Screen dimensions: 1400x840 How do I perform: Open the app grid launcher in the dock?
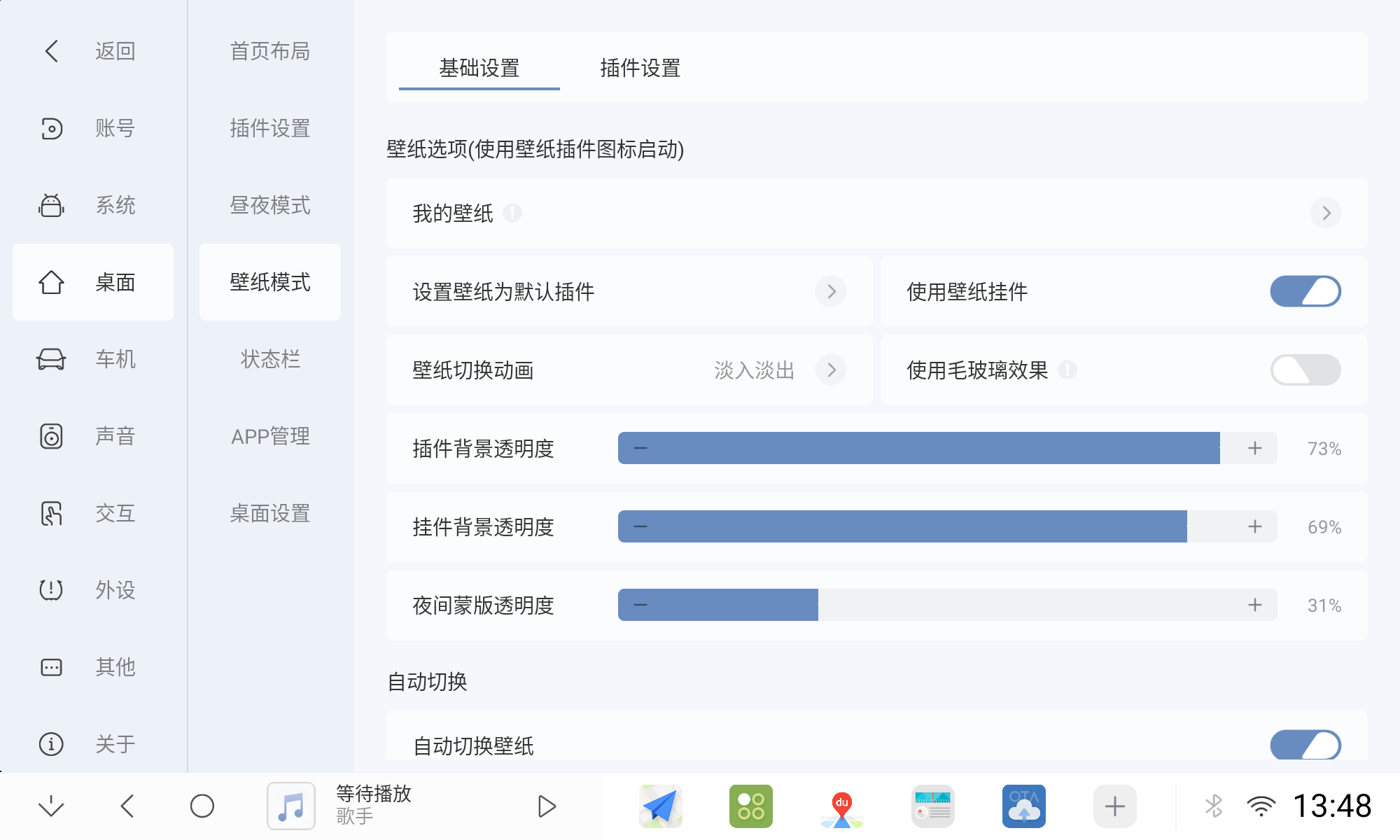coord(751,806)
